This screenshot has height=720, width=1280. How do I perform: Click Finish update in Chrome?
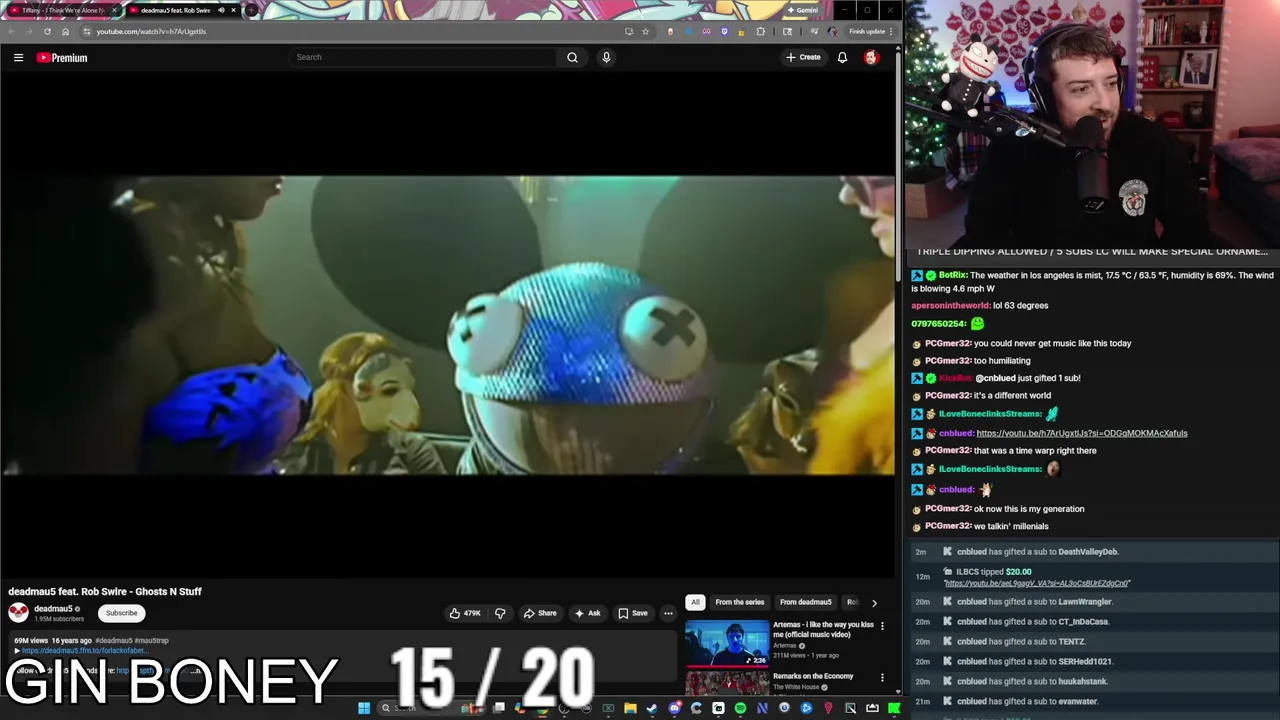click(x=870, y=31)
